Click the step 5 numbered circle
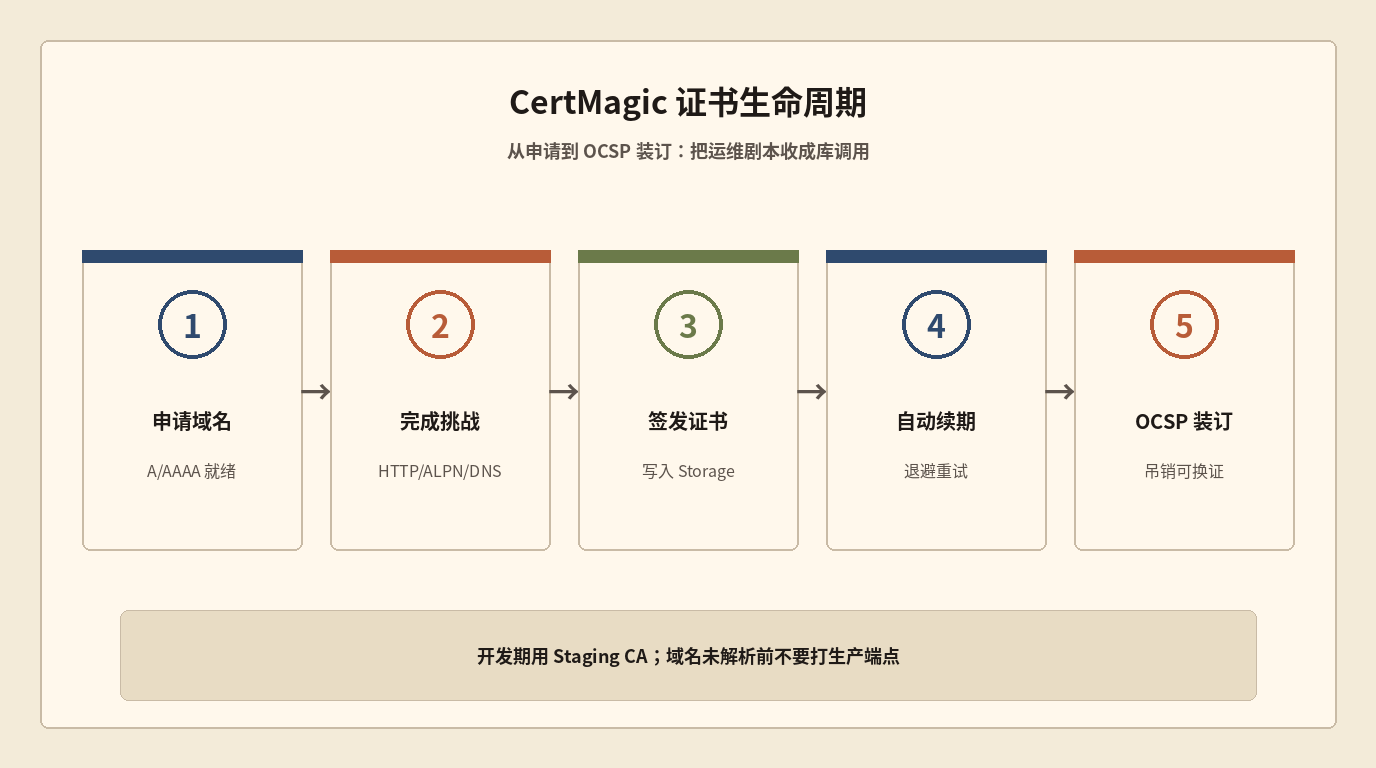The width and height of the screenshot is (1376, 768). [1184, 325]
